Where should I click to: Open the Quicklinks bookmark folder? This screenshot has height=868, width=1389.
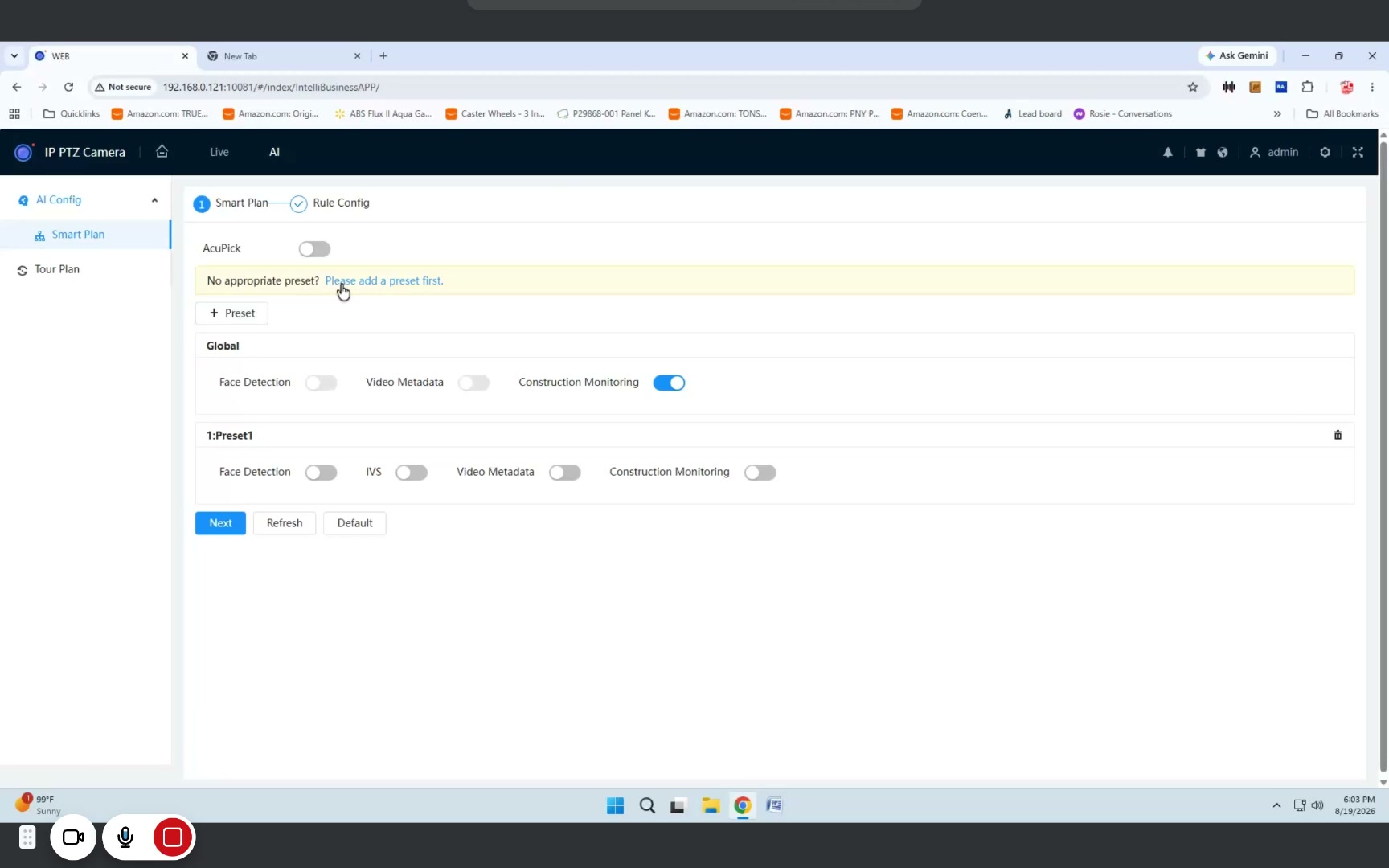72,114
